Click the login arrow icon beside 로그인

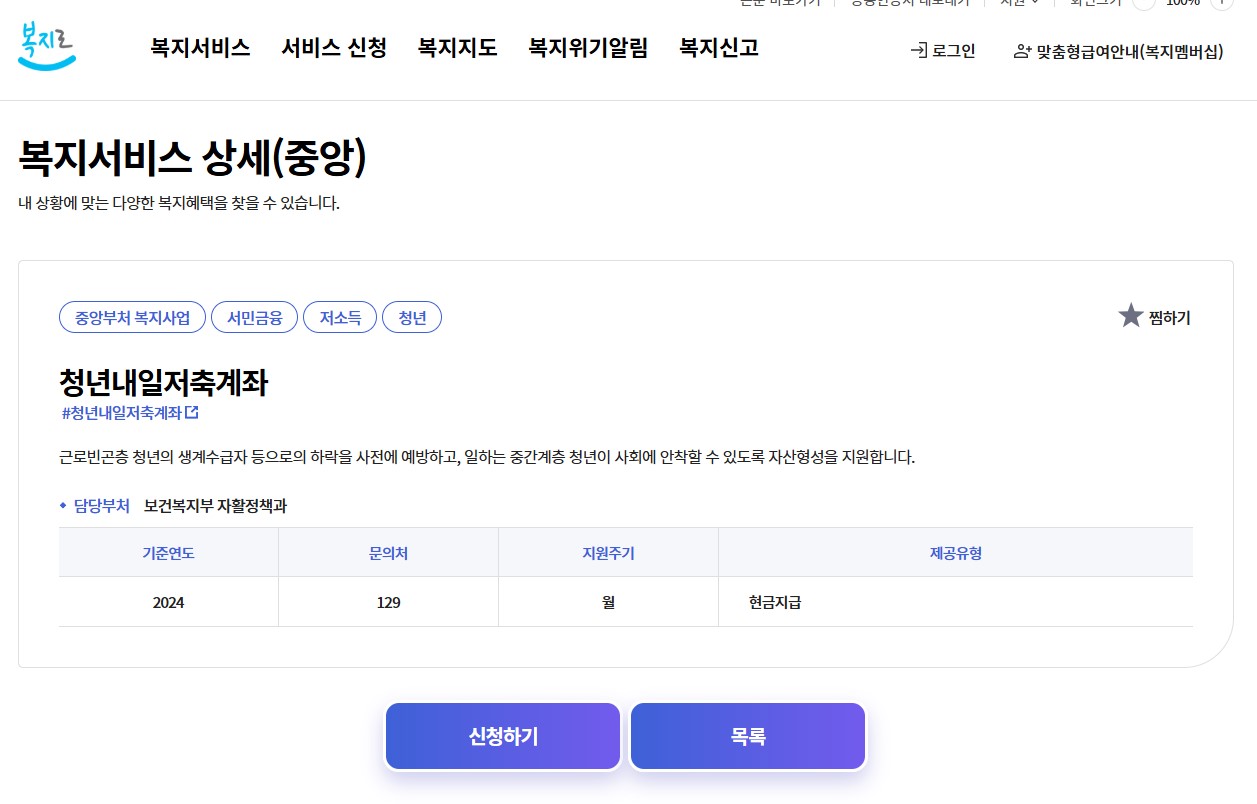point(916,49)
